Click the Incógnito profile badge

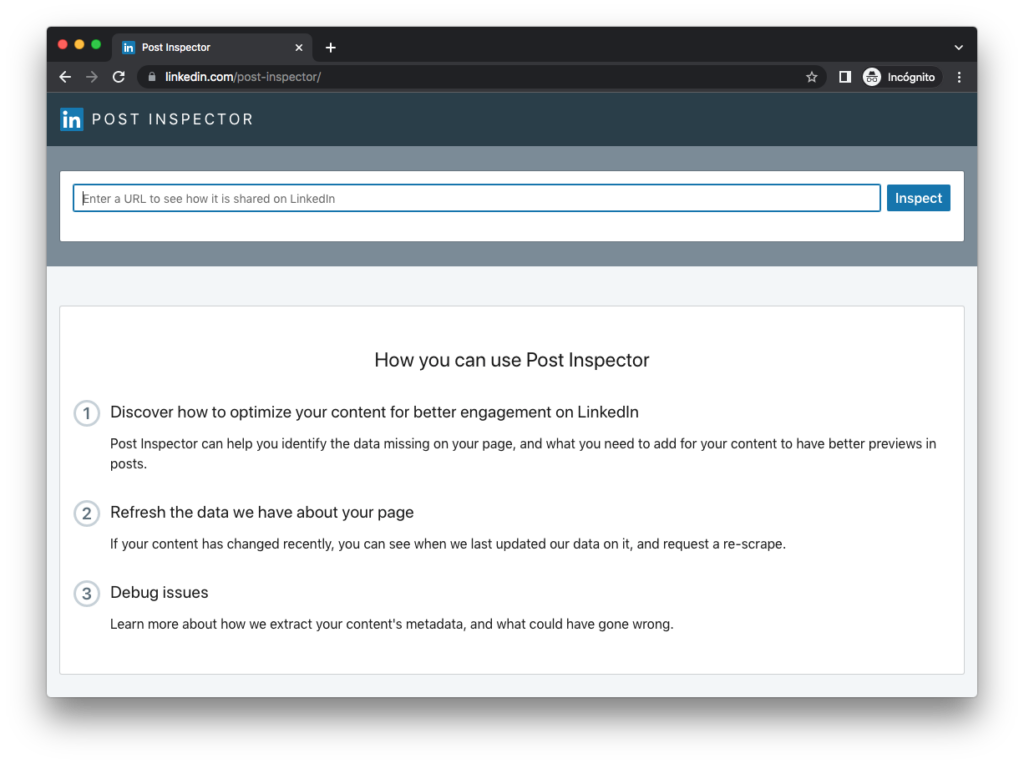901,77
